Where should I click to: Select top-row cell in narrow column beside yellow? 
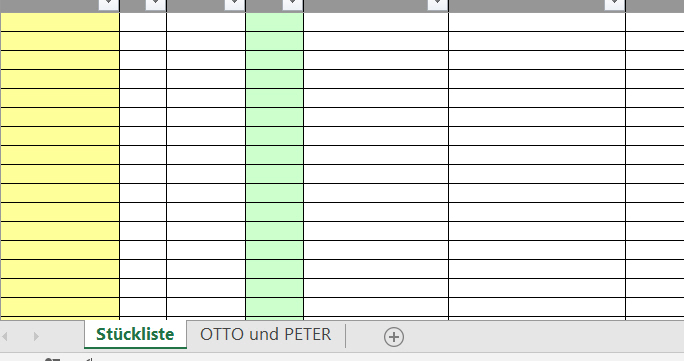point(143,22)
